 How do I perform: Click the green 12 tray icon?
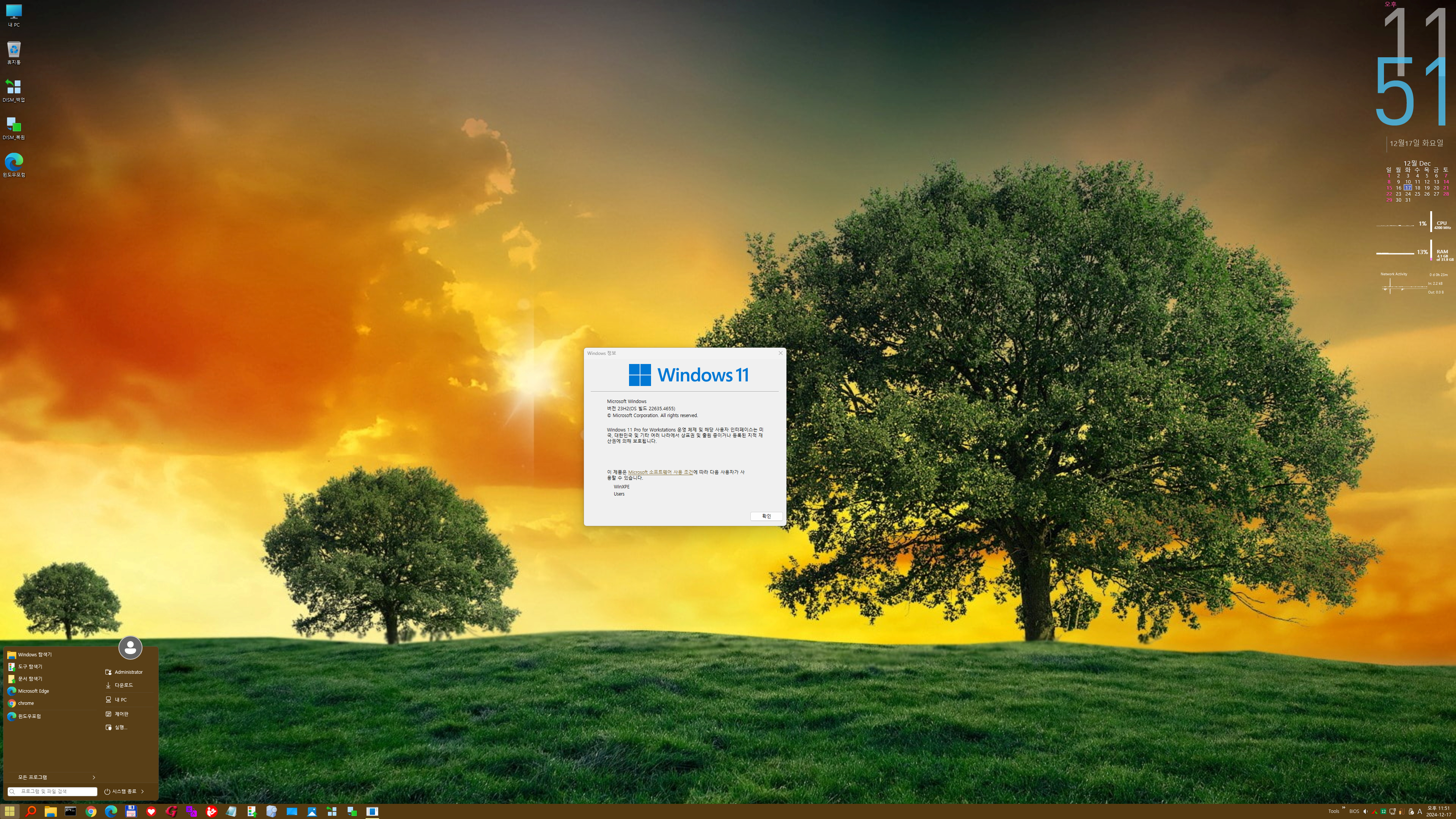pyautogui.click(x=1384, y=812)
